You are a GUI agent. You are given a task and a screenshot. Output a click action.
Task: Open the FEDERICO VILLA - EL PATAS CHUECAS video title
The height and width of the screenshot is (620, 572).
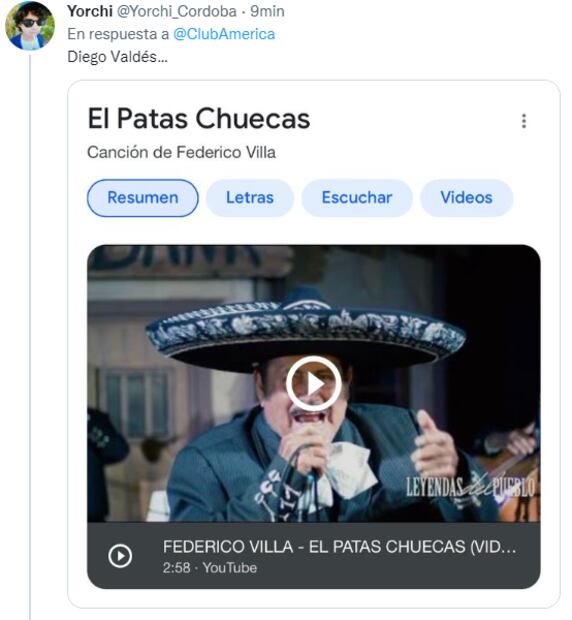coord(340,546)
